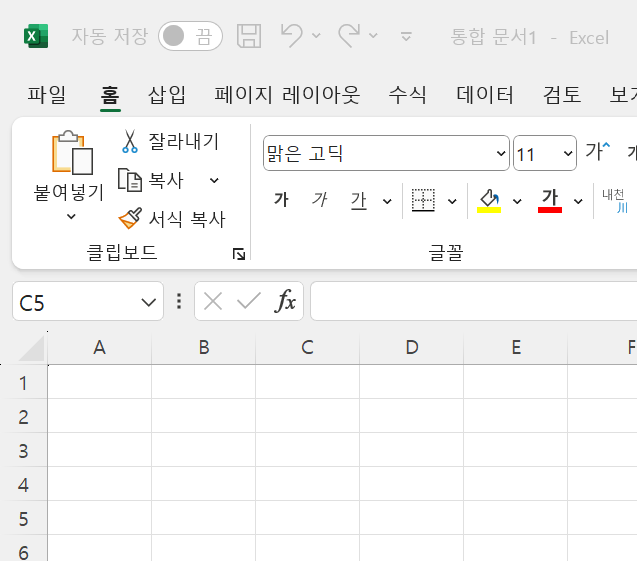This screenshot has height=561, width=637.
Task: Open the Undo history dropdown arrow
Action: pyautogui.click(x=316, y=36)
